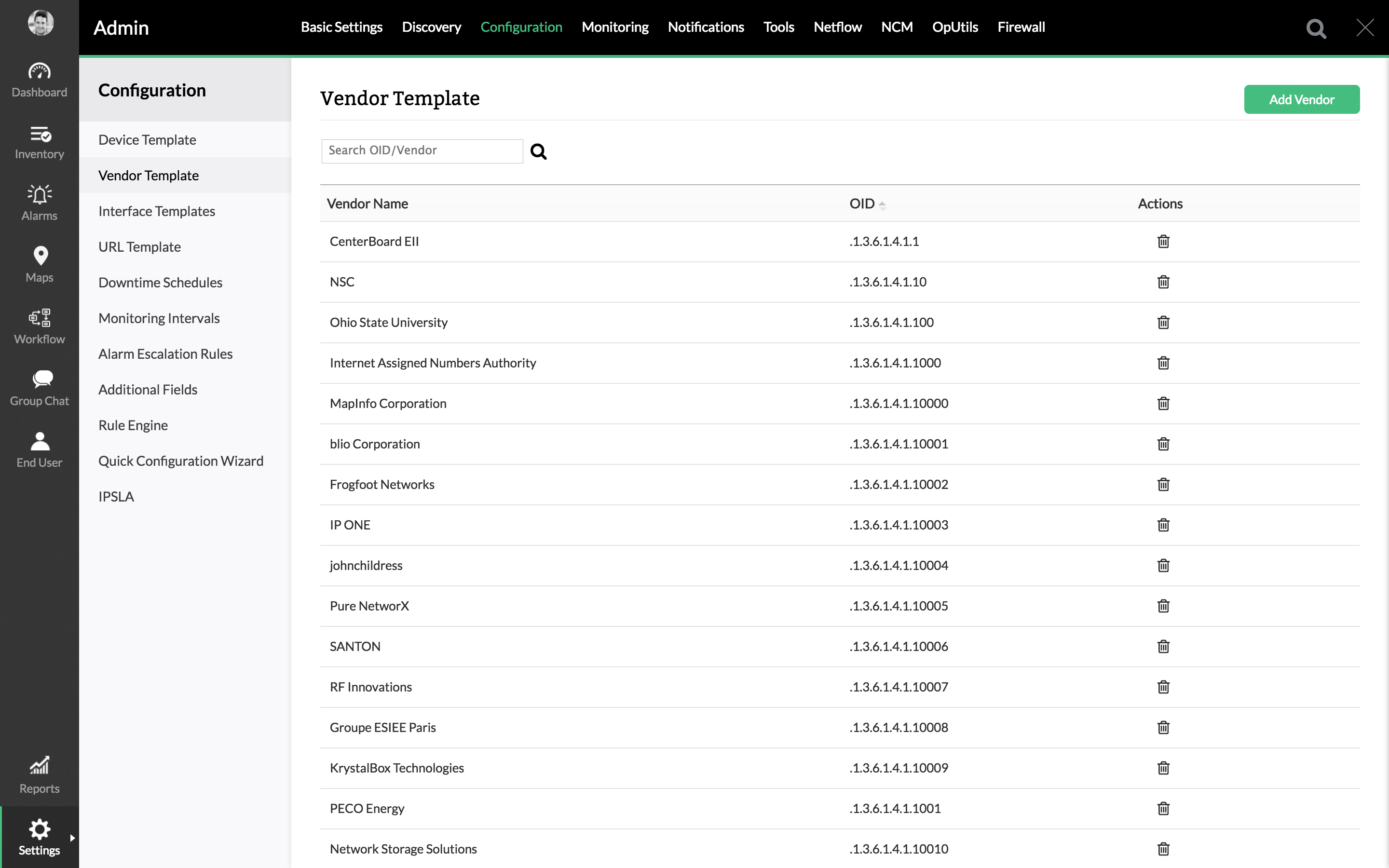
Task: Open Group Chat
Action: pos(39,388)
